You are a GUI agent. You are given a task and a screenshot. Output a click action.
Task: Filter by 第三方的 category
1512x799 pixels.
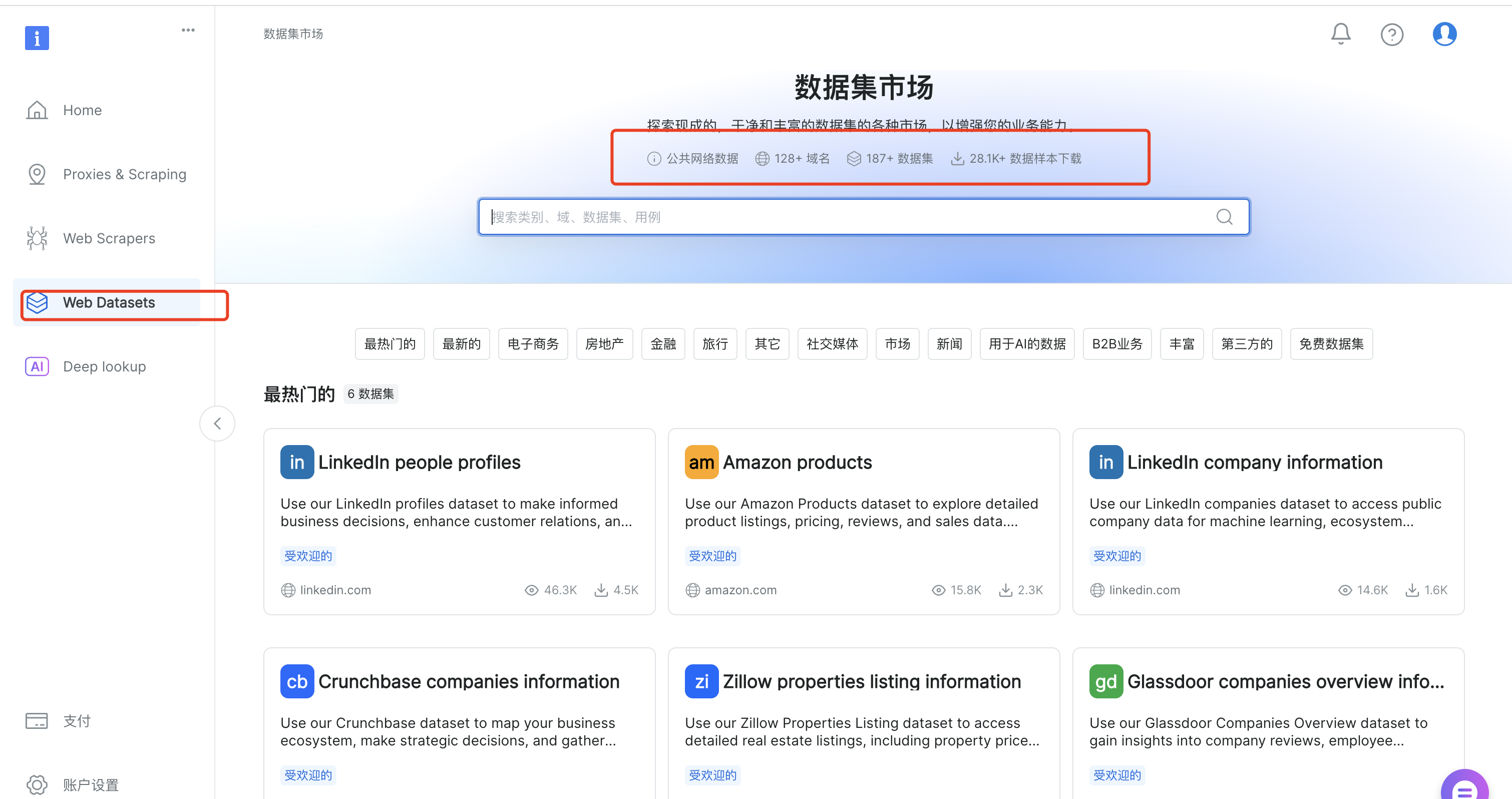(1247, 343)
